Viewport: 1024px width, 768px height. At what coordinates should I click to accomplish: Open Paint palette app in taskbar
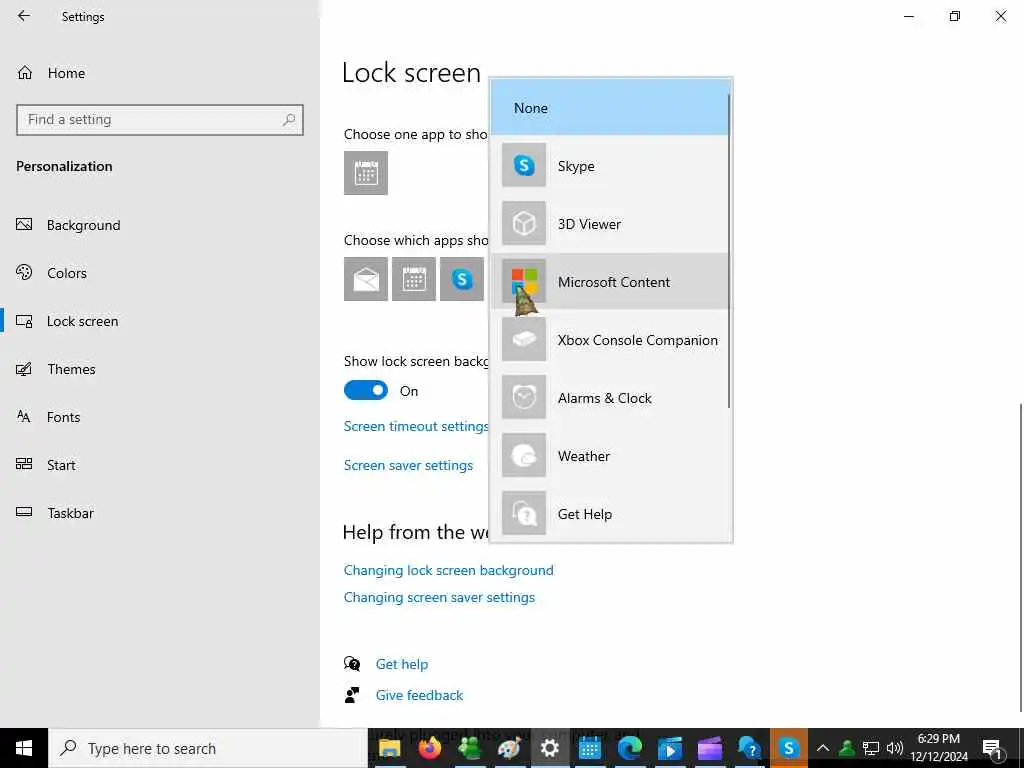pyautogui.click(x=509, y=748)
